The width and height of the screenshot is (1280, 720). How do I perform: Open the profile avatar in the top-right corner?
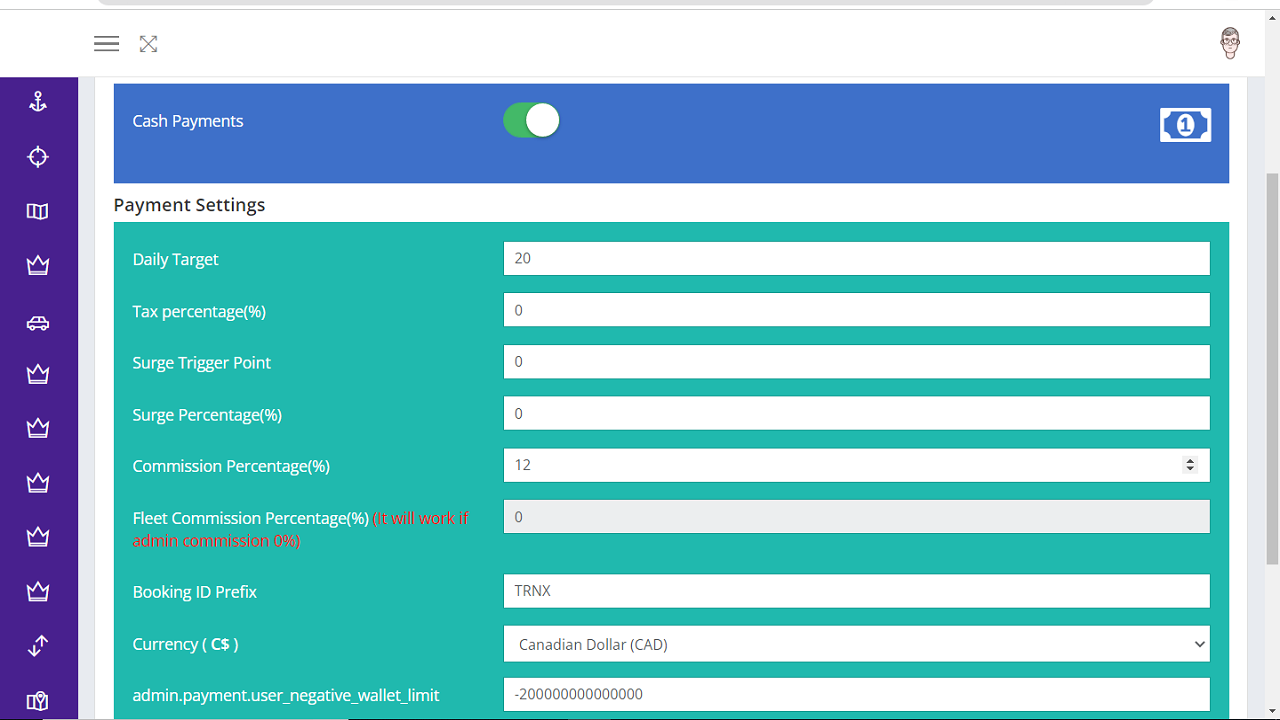(x=1230, y=43)
